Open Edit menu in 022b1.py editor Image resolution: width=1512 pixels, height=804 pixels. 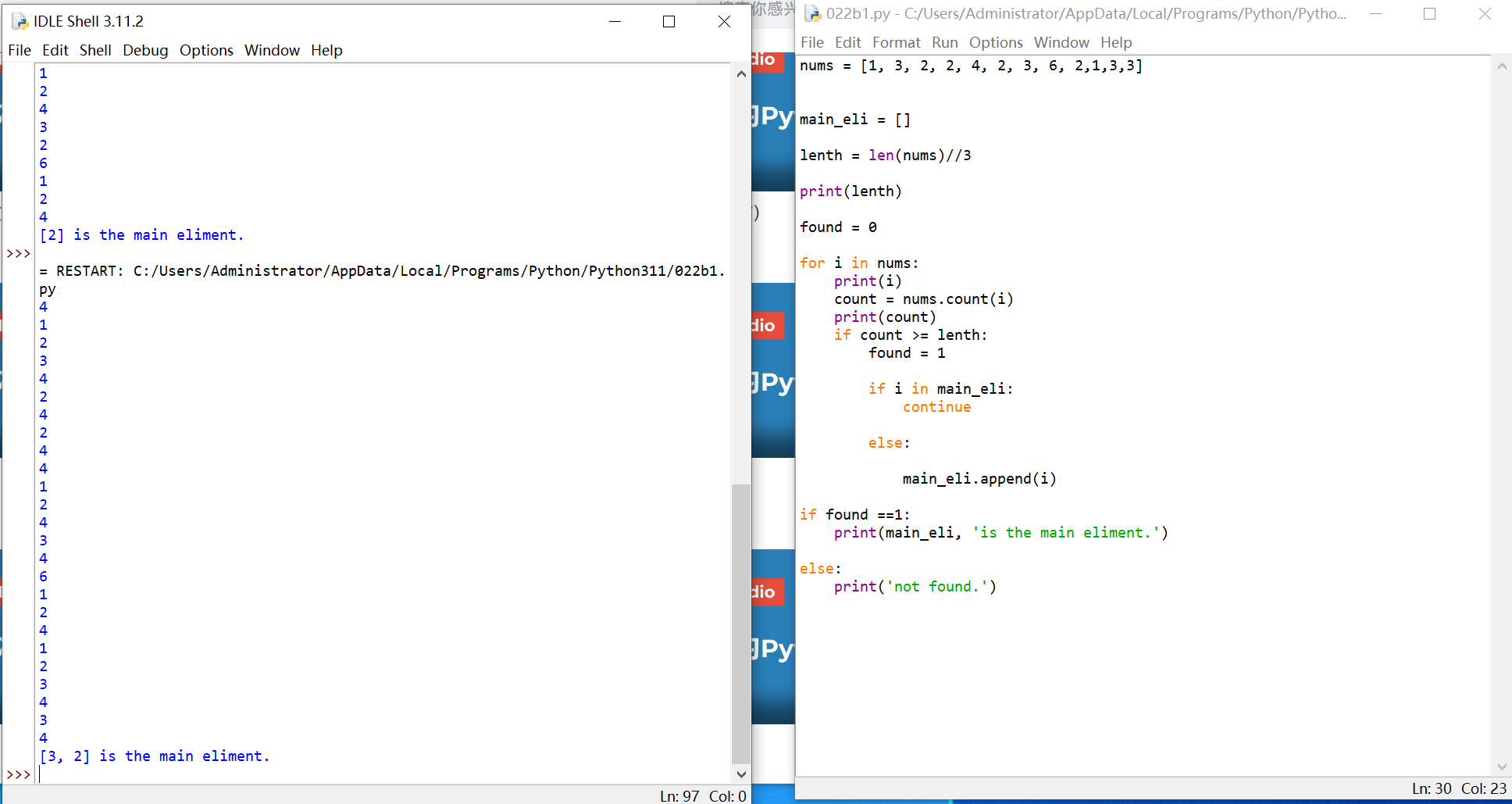[848, 42]
